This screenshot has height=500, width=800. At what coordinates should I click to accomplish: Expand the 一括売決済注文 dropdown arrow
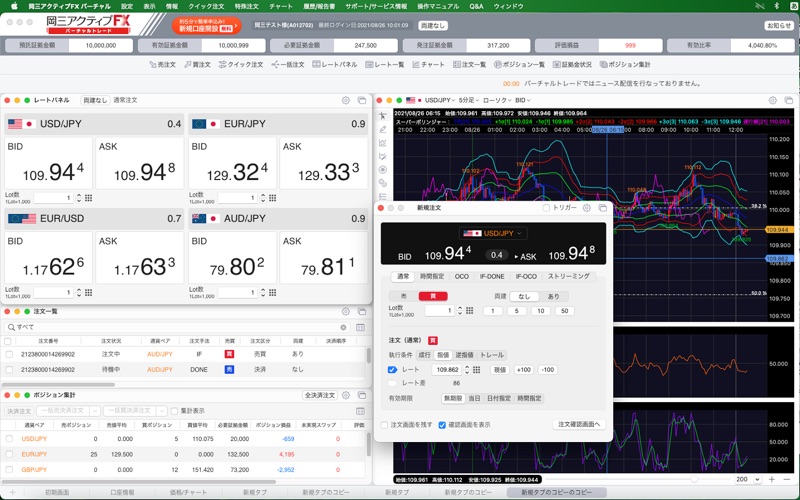click(x=95, y=411)
